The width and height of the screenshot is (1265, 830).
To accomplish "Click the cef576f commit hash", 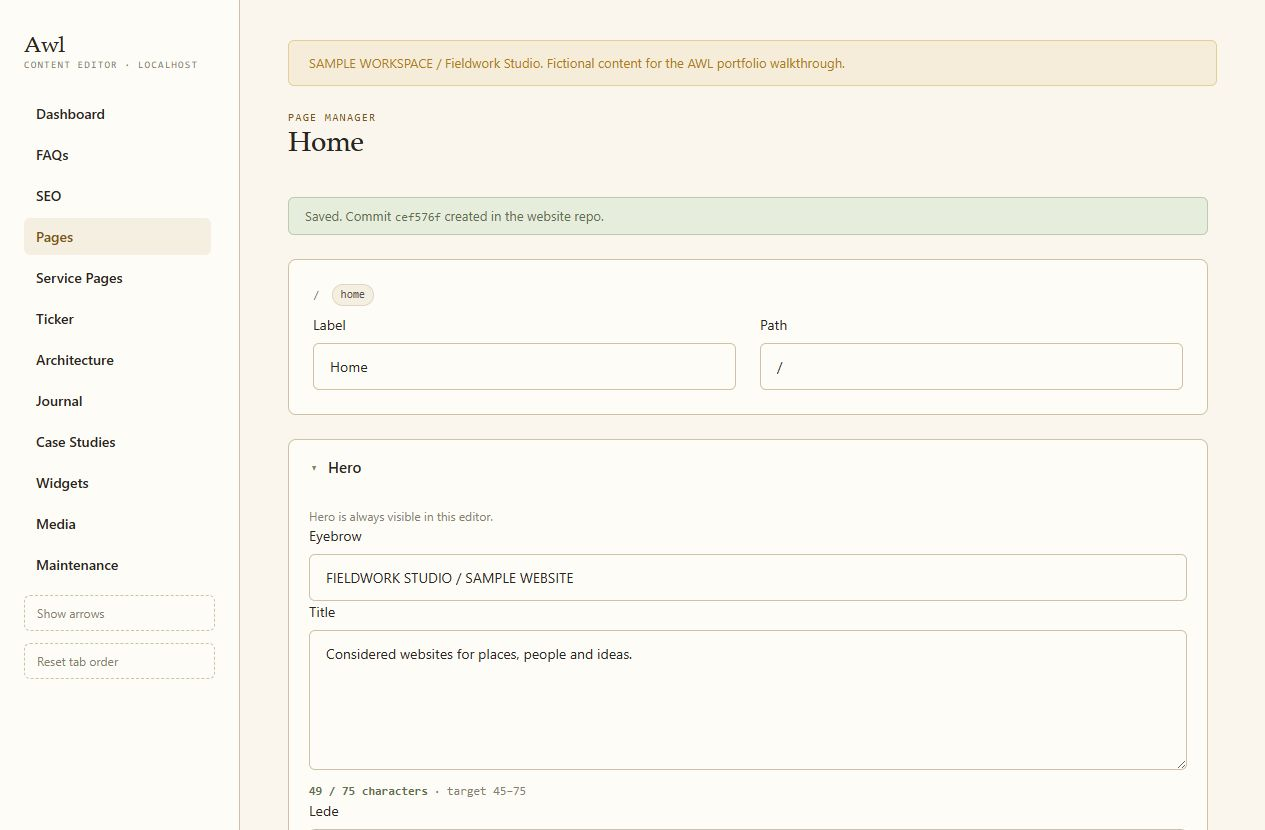I will (418, 217).
